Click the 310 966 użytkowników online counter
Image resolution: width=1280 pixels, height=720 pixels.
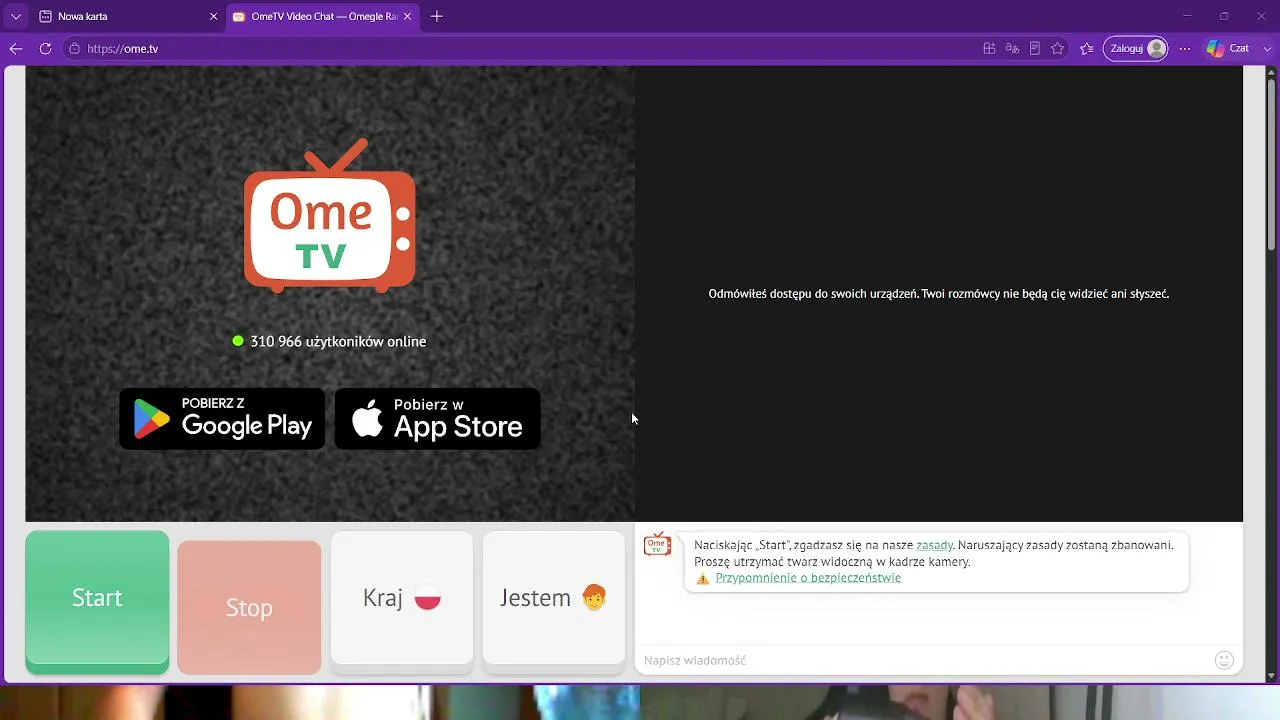point(329,341)
